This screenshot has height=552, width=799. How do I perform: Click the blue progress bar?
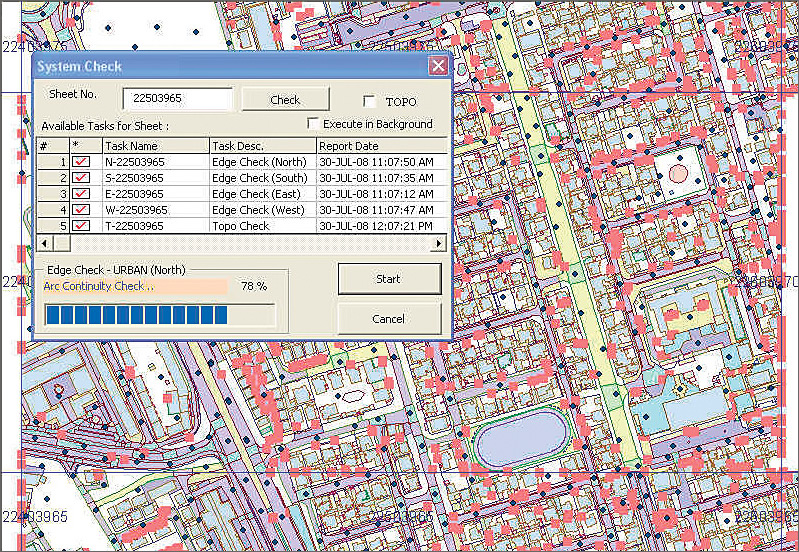point(137,316)
